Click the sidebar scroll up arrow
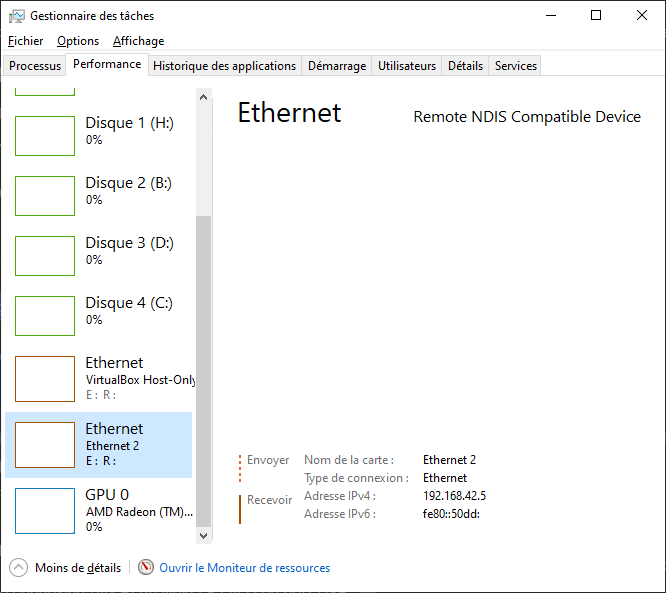This screenshot has width=666, height=593. [x=204, y=97]
